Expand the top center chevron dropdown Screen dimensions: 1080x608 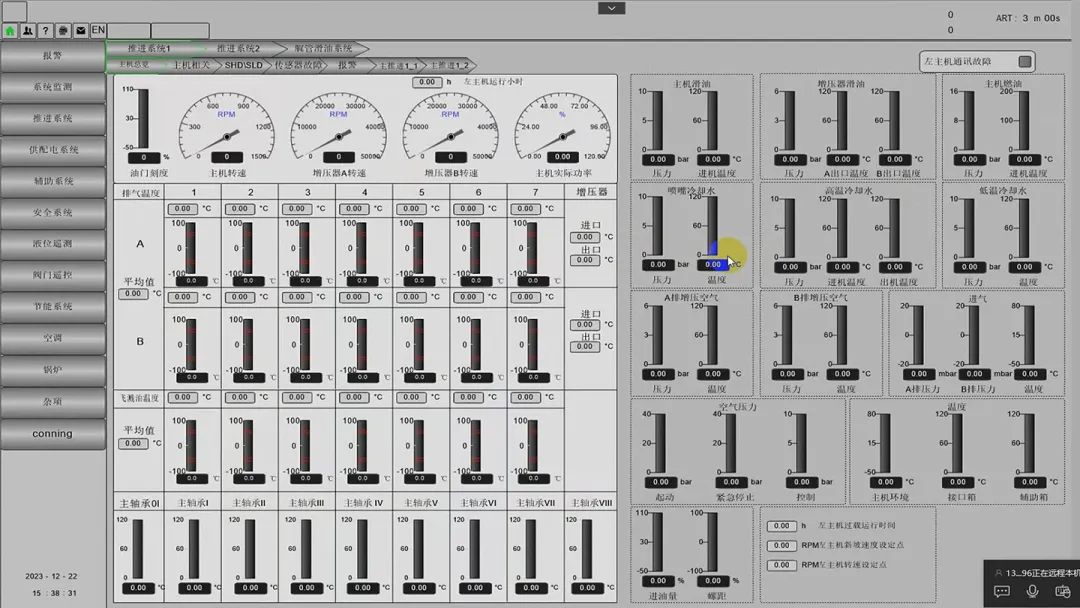(x=611, y=8)
